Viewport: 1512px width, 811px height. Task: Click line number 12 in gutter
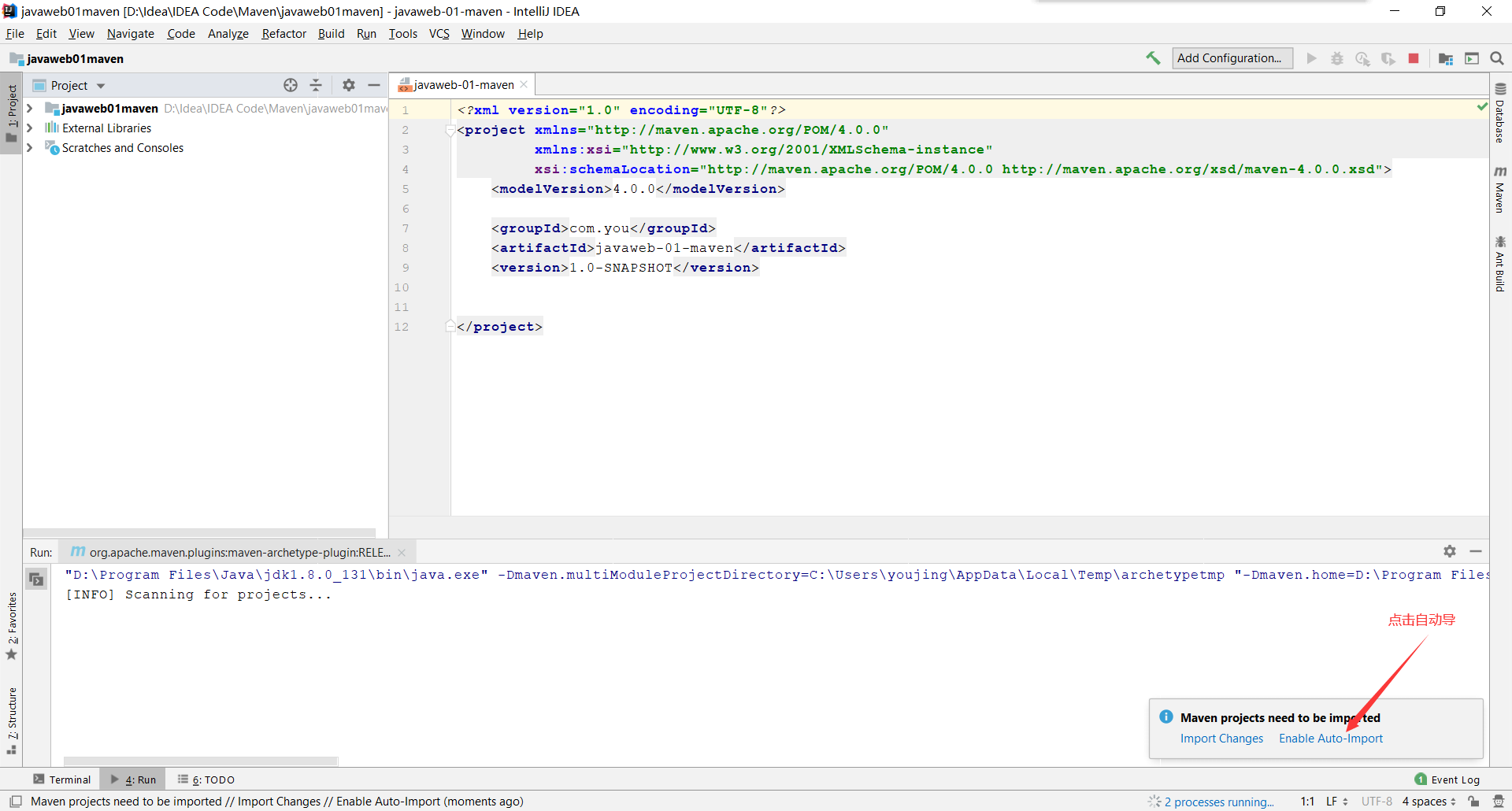tap(402, 327)
